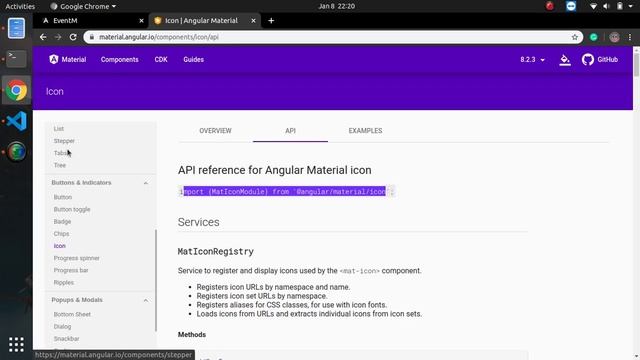
Task: Open Chrome's three-dot menu
Action: point(630,37)
